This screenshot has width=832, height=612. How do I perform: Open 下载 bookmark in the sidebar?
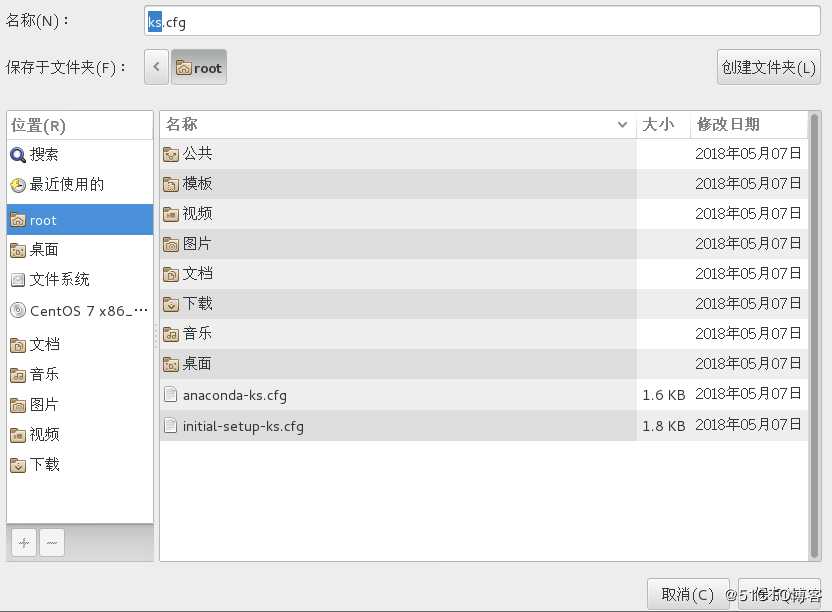coord(80,464)
